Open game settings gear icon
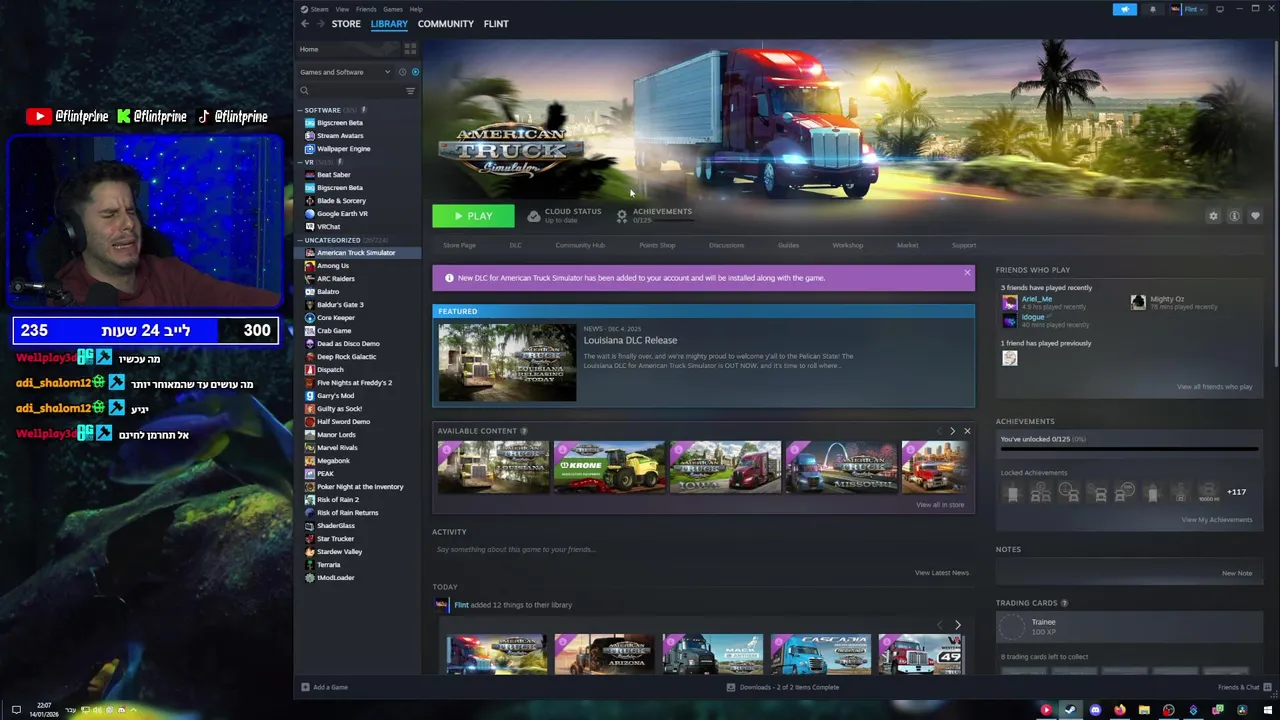The image size is (1280, 720). tap(1213, 216)
